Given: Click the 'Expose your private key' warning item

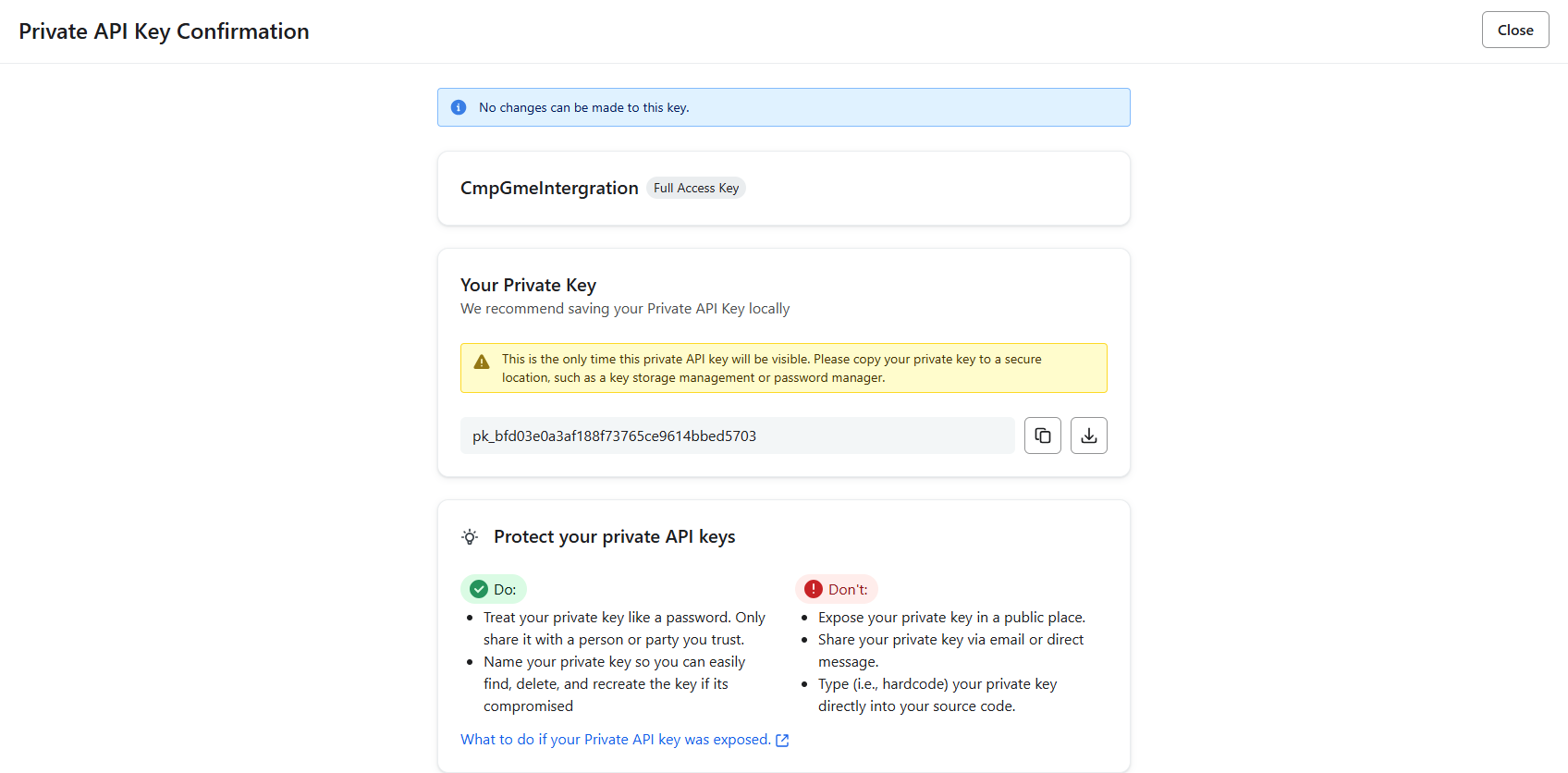Looking at the screenshot, I should 951,618.
